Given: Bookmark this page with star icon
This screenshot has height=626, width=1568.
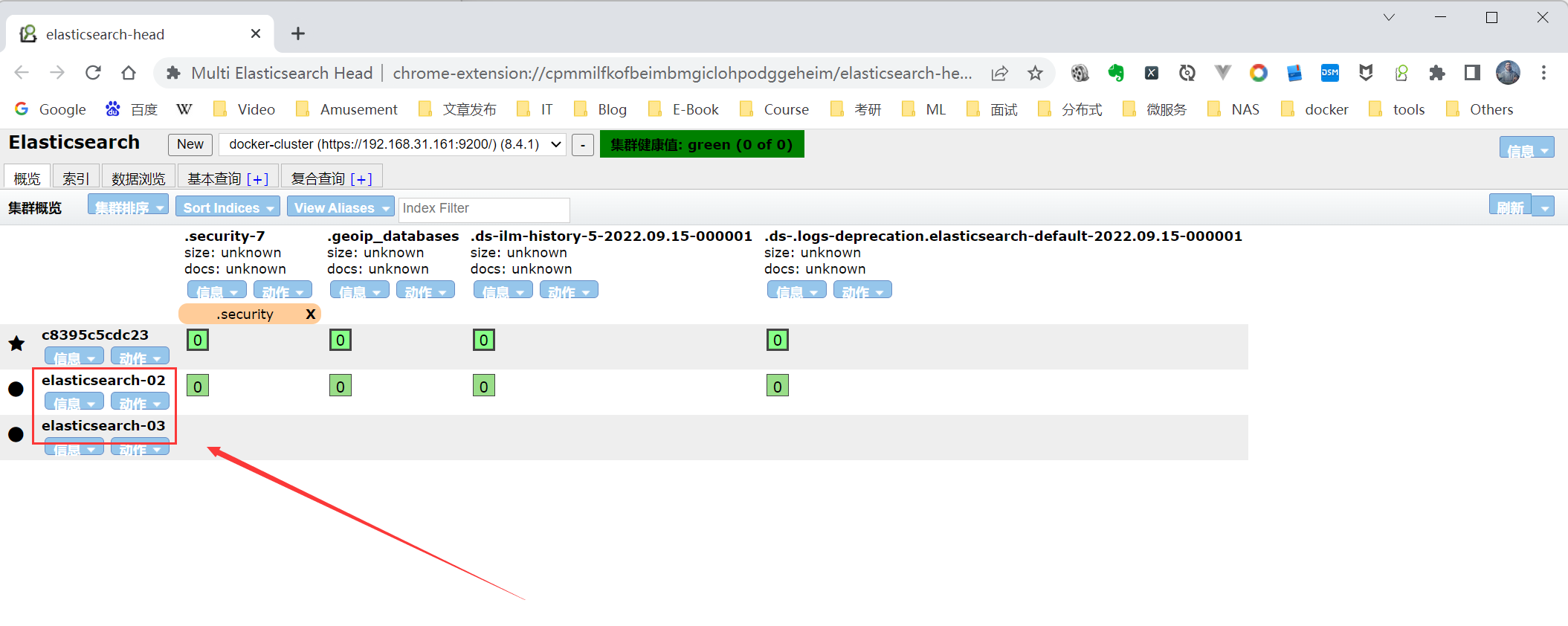Looking at the screenshot, I should 1035,73.
